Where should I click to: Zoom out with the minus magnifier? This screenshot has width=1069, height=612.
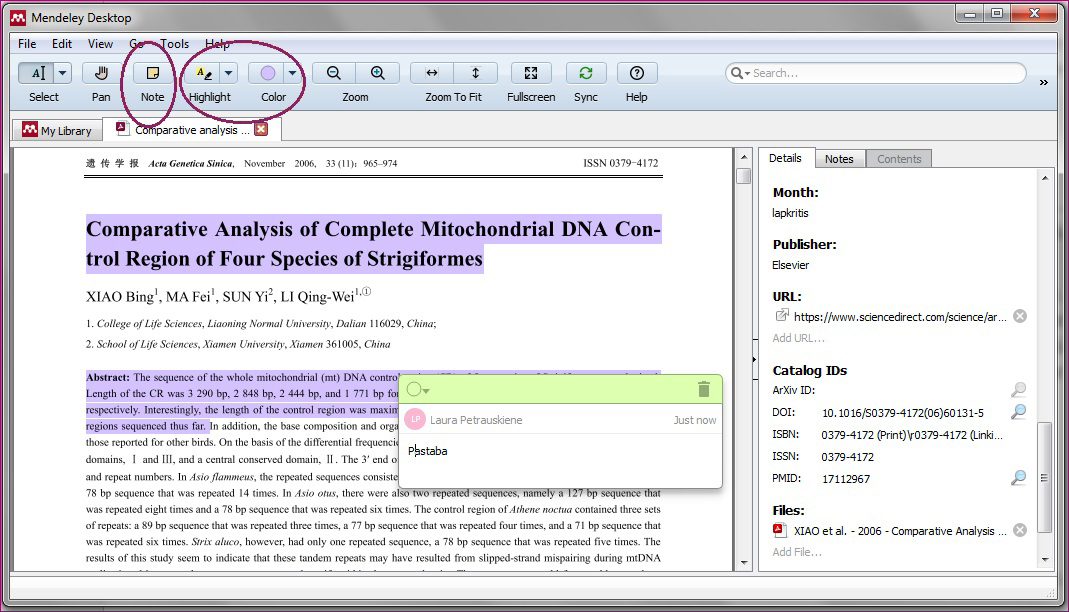(x=334, y=73)
